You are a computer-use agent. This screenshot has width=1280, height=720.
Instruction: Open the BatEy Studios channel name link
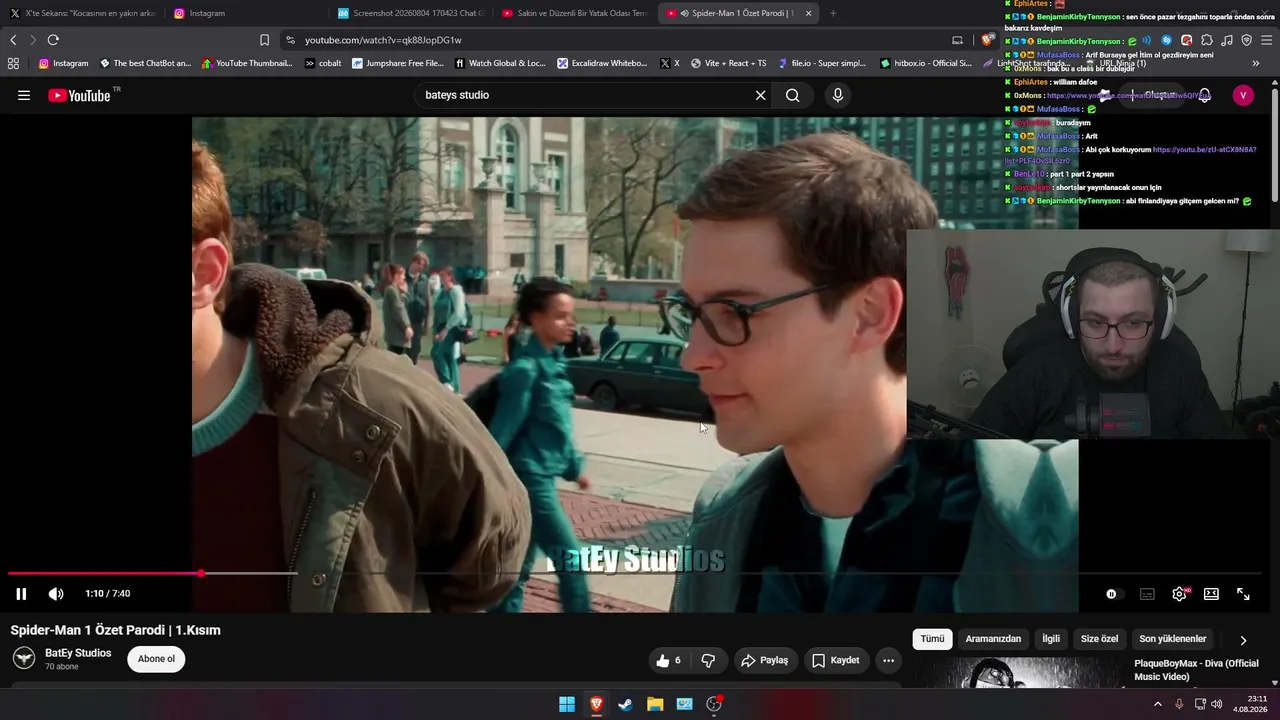point(78,653)
